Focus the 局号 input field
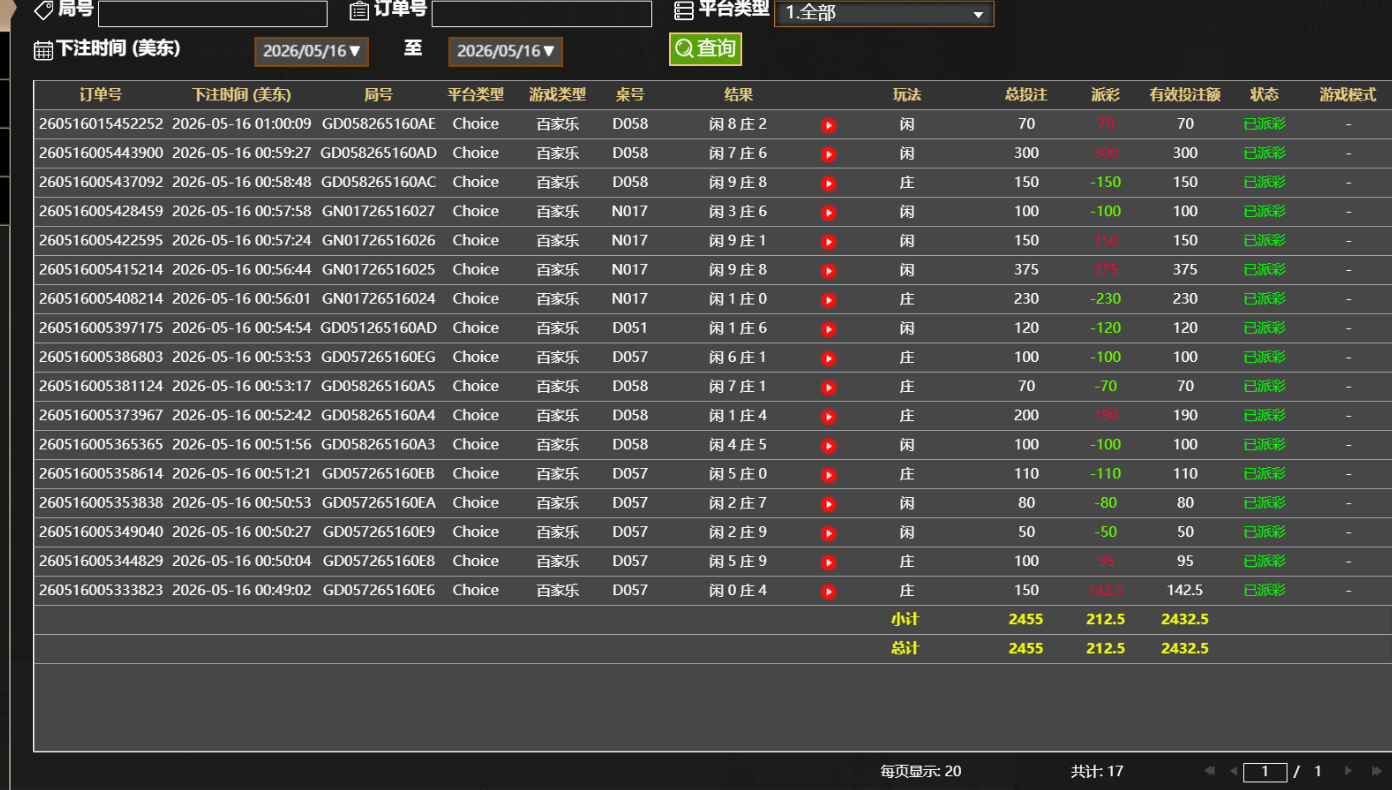Screen dimensions: 1392x790 click(x=213, y=14)
